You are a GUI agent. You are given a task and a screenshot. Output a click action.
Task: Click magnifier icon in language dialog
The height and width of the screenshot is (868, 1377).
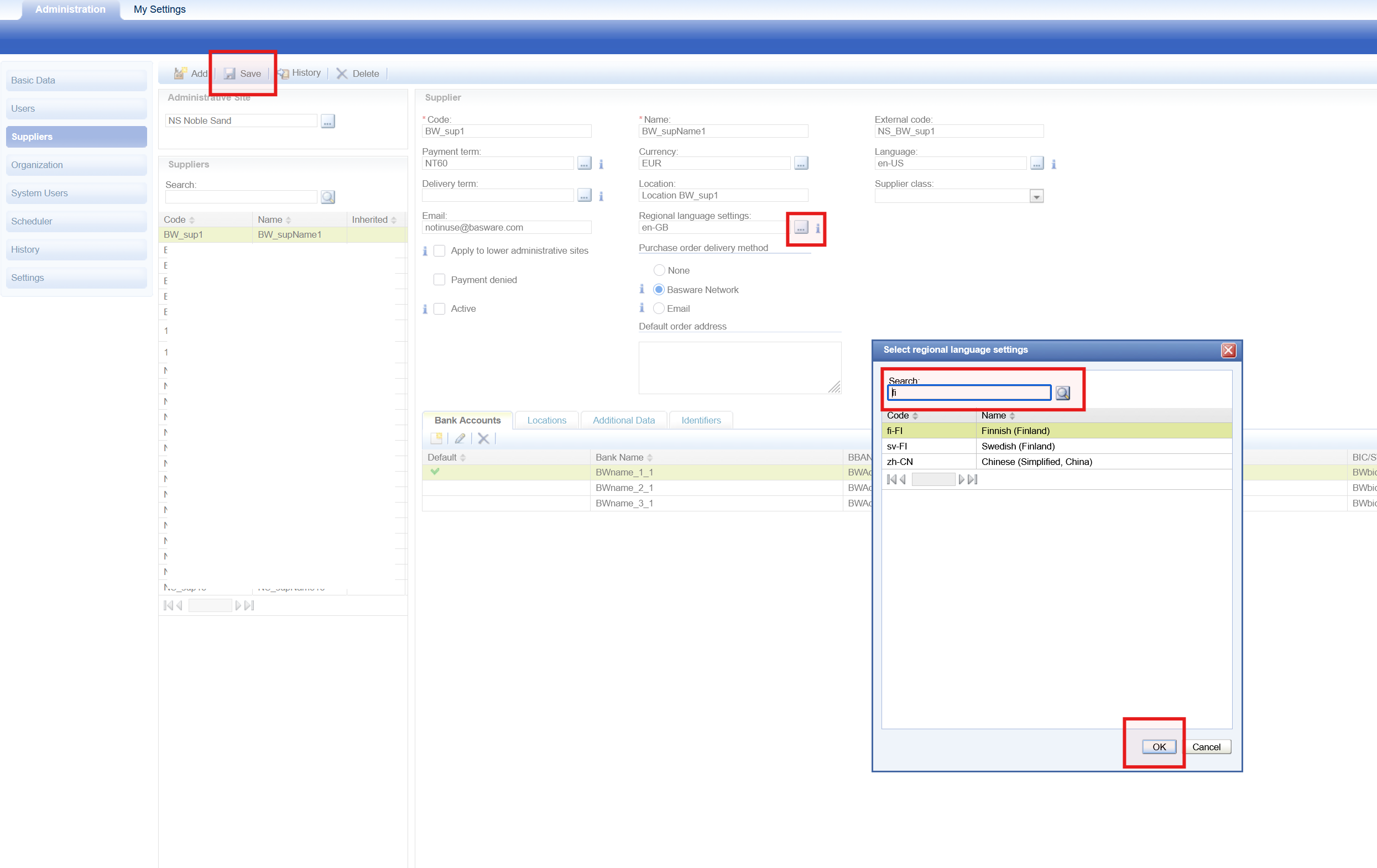(1062, 393)
